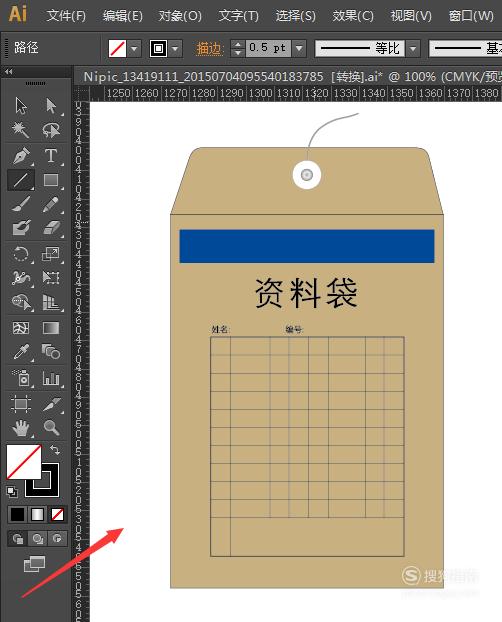Viewport: 502px width, 622px height.
Task: Enable Draw Normal mode
Action: tap(17, 539)
